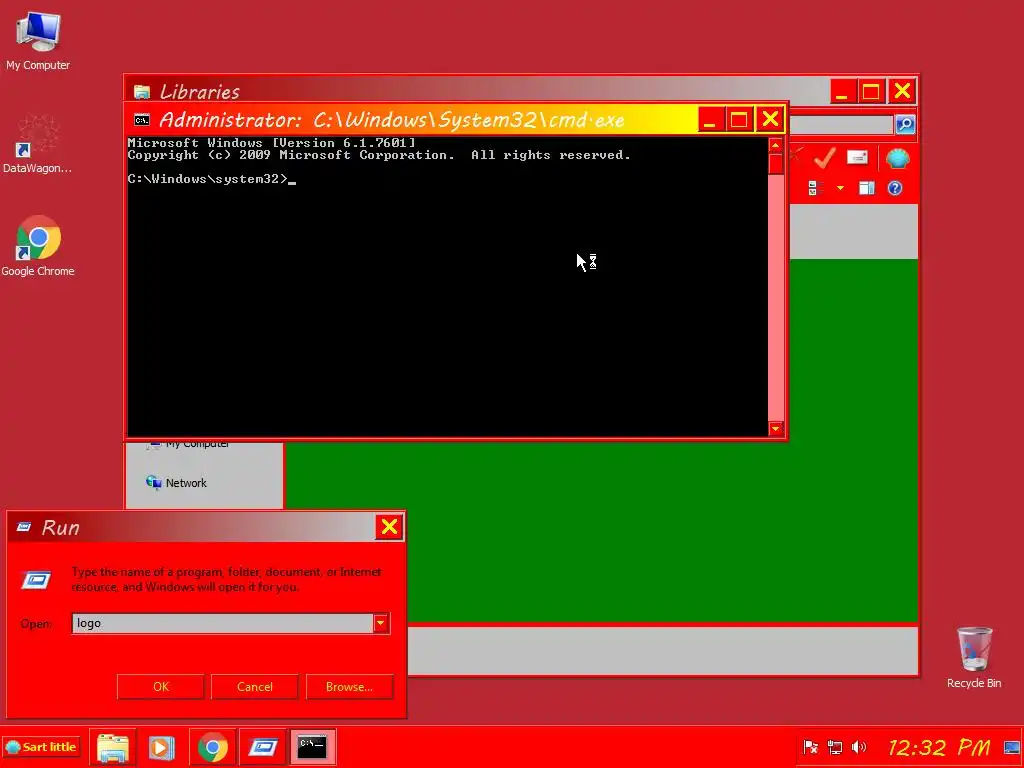Click the change view icon in Libraries
Viewport: 1024px width, 768px height.
(813, 188)
